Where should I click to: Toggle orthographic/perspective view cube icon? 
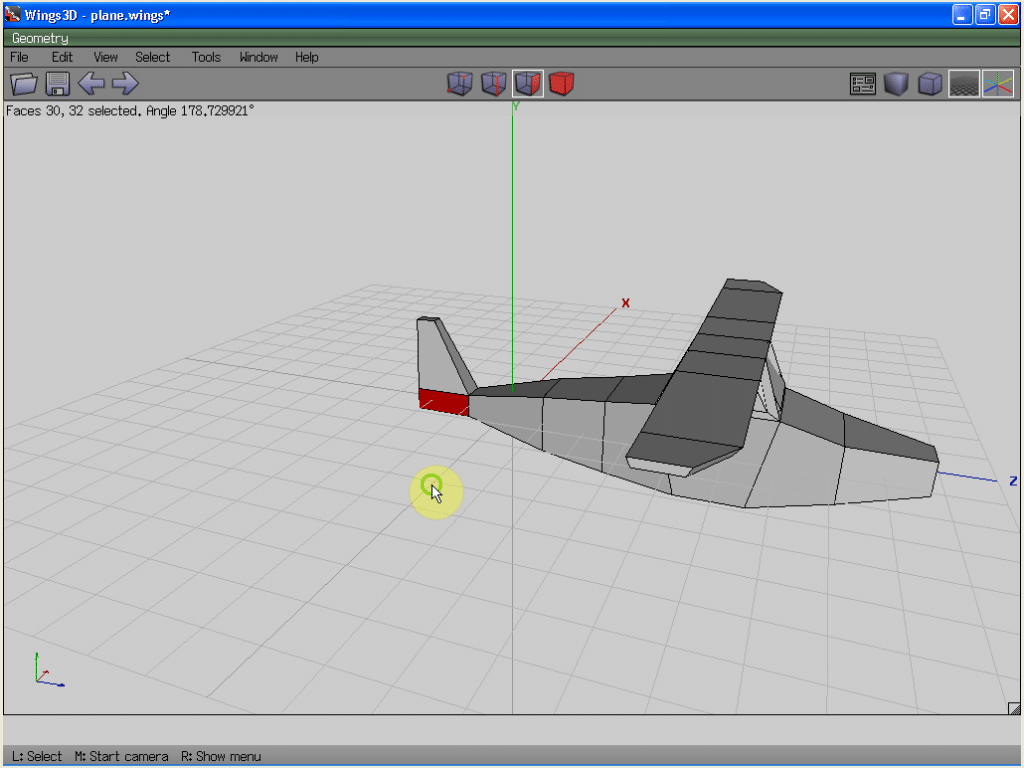click(x=930, y=84)
